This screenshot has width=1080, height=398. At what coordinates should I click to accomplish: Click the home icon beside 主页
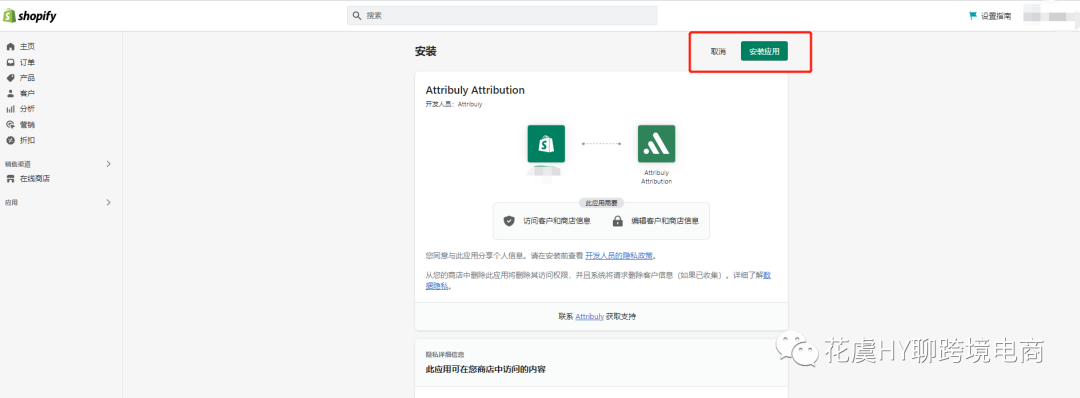click(10, 47)
